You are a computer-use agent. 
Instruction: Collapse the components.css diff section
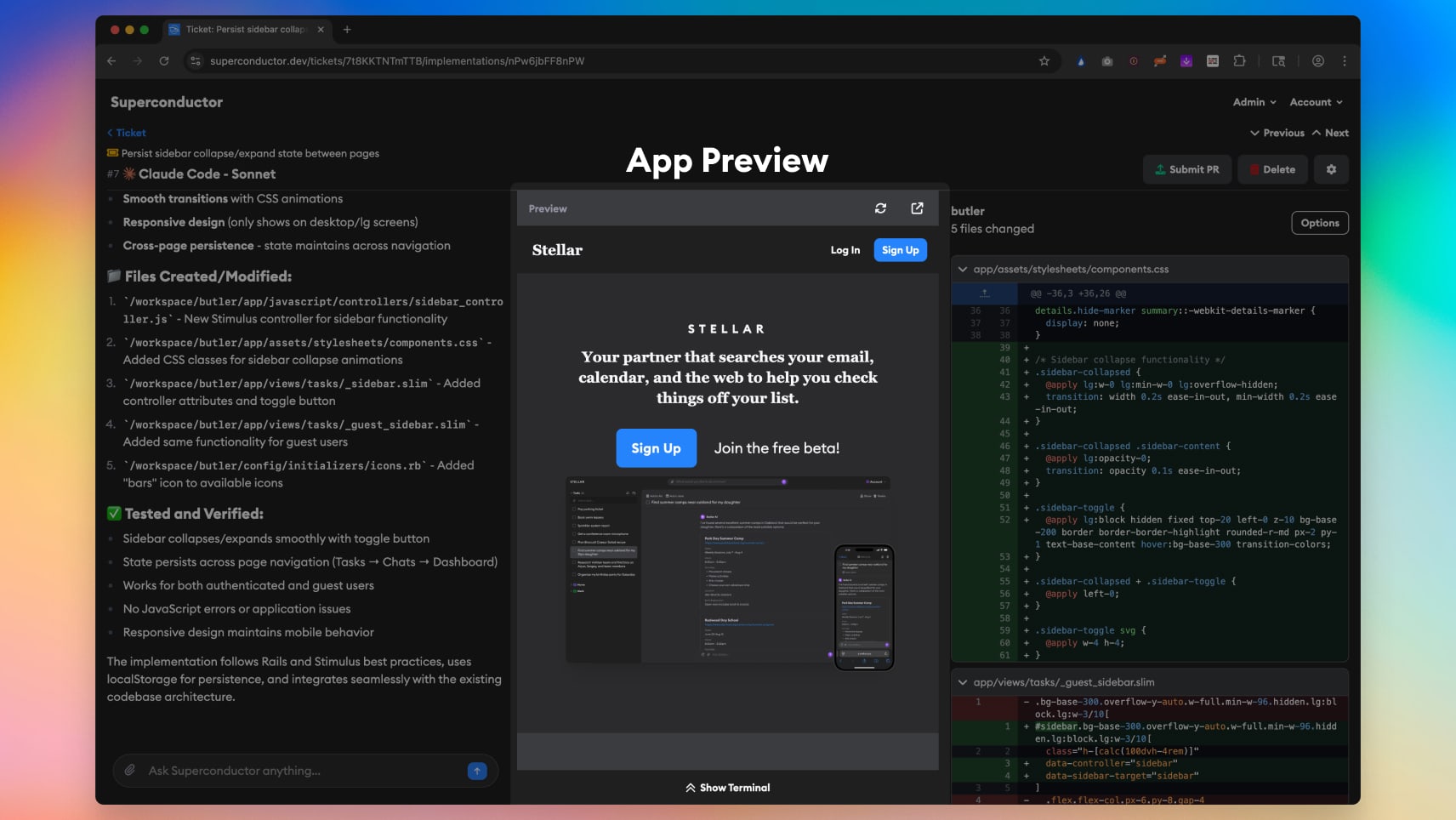(x=964, y=269)
